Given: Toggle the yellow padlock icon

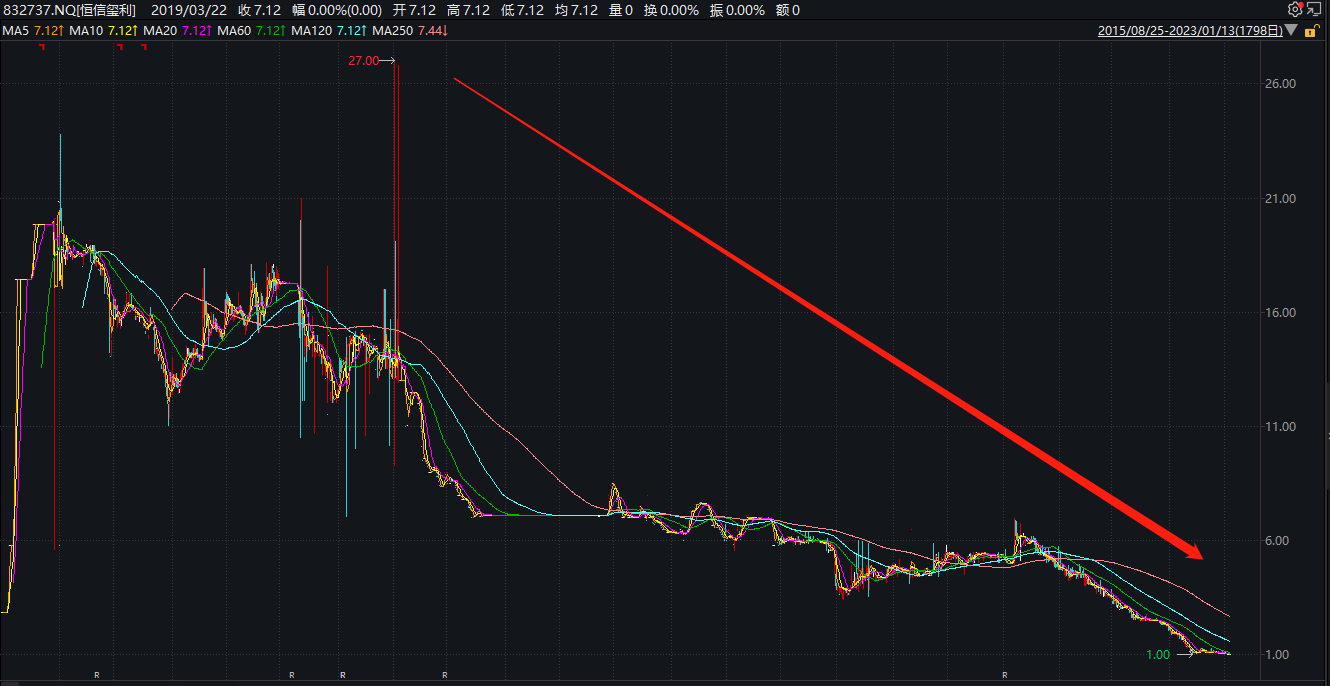Looking at the screenshot, I should (1310, 31).
